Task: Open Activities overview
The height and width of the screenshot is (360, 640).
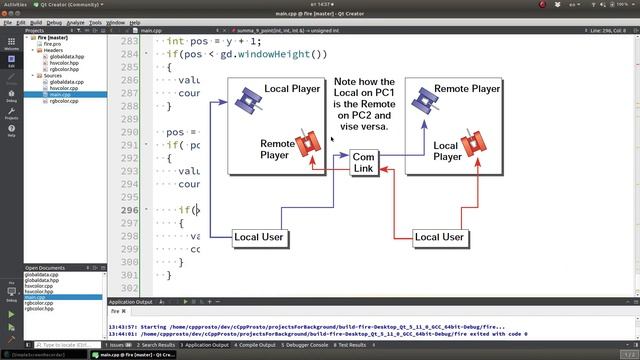Action: coord(15,4)
